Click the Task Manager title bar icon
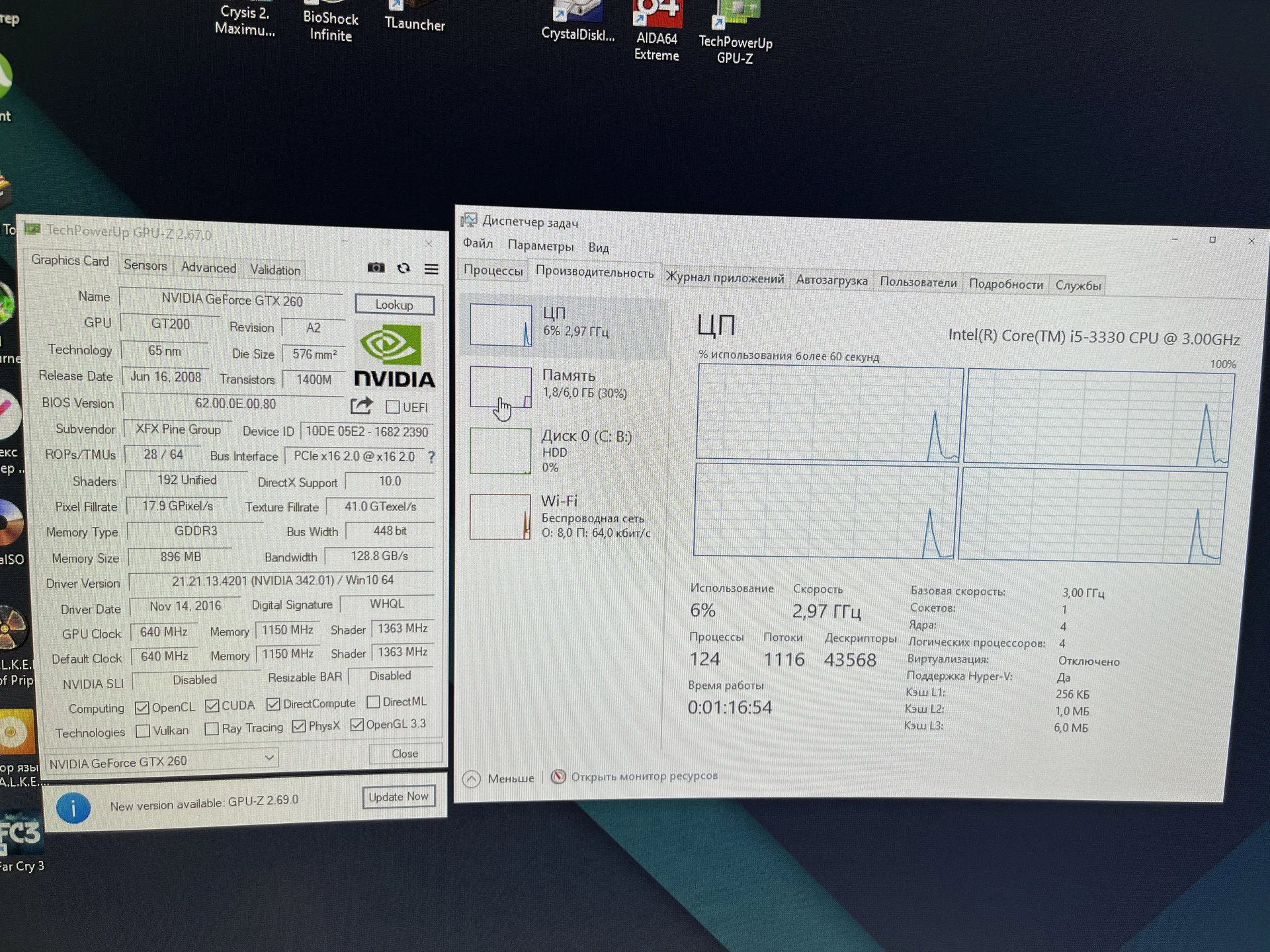This screenshot has width=1270, height=952. [x=469, y=219]
